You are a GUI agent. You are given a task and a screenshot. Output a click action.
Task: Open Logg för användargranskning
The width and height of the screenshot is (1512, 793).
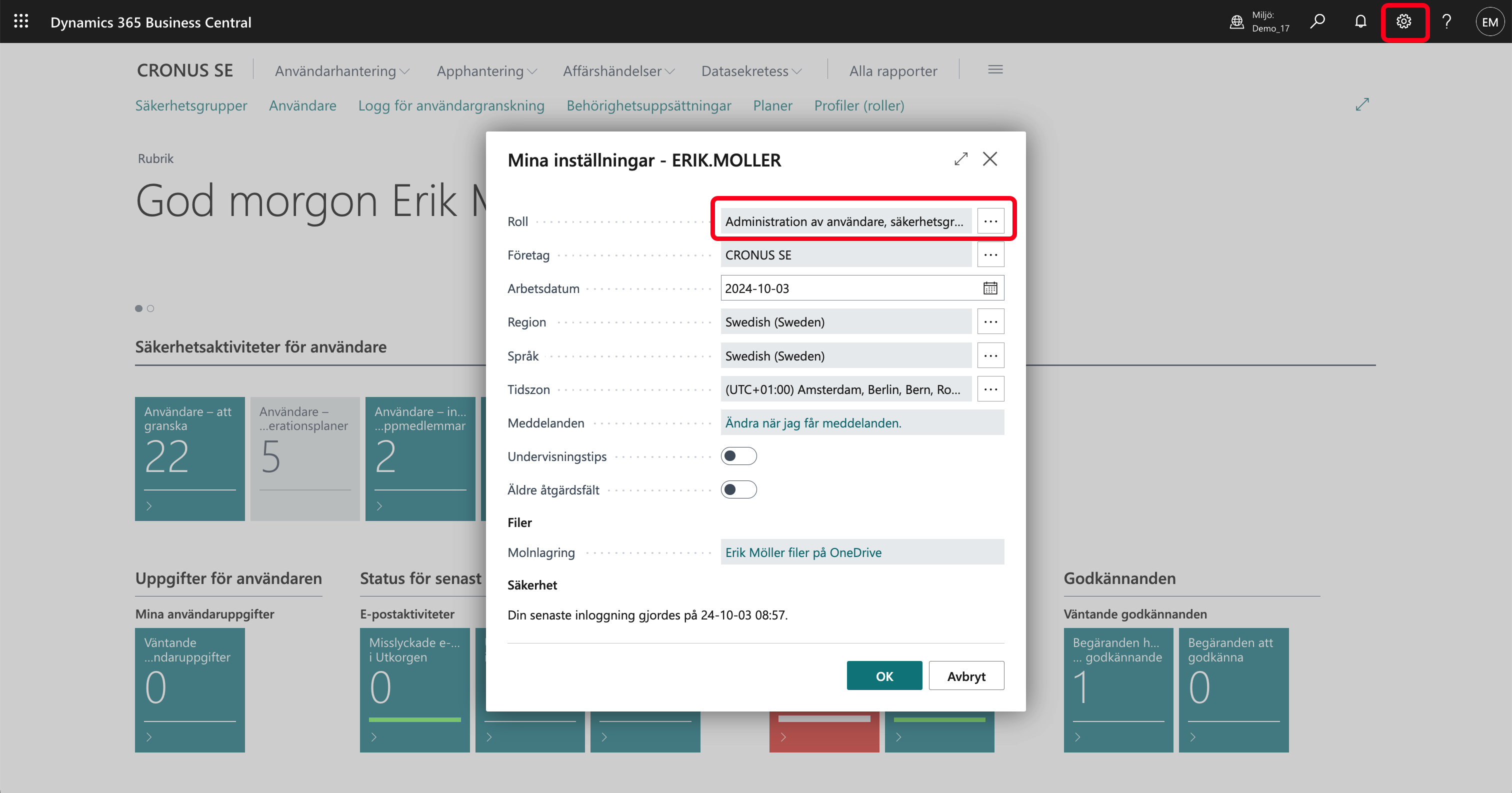click(x=451, y=105)
